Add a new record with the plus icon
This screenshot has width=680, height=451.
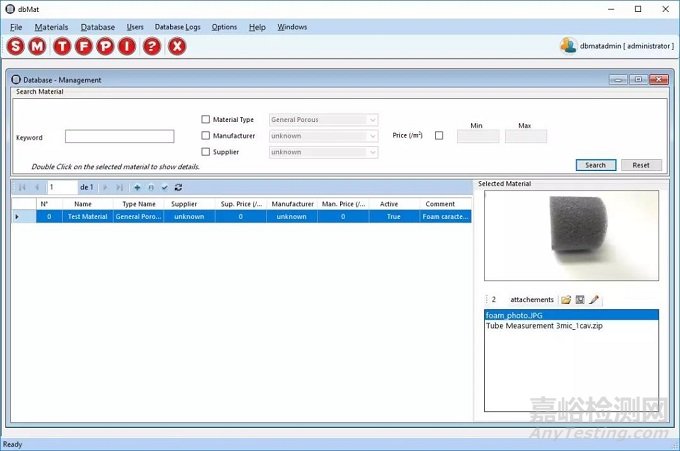(137, 187)
